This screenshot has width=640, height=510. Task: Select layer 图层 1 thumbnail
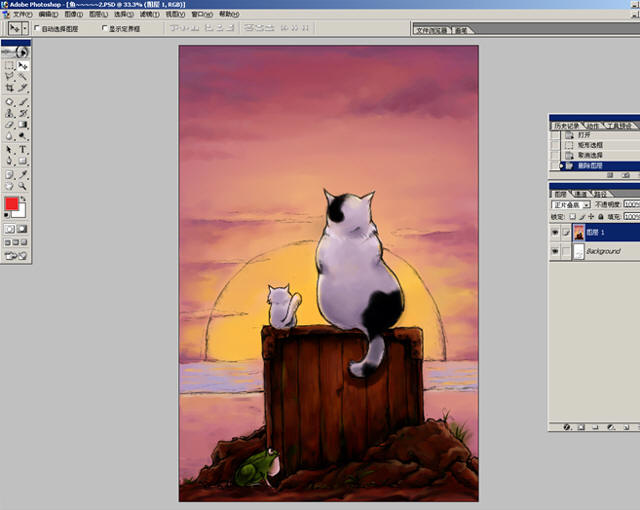tap(579, 233)
